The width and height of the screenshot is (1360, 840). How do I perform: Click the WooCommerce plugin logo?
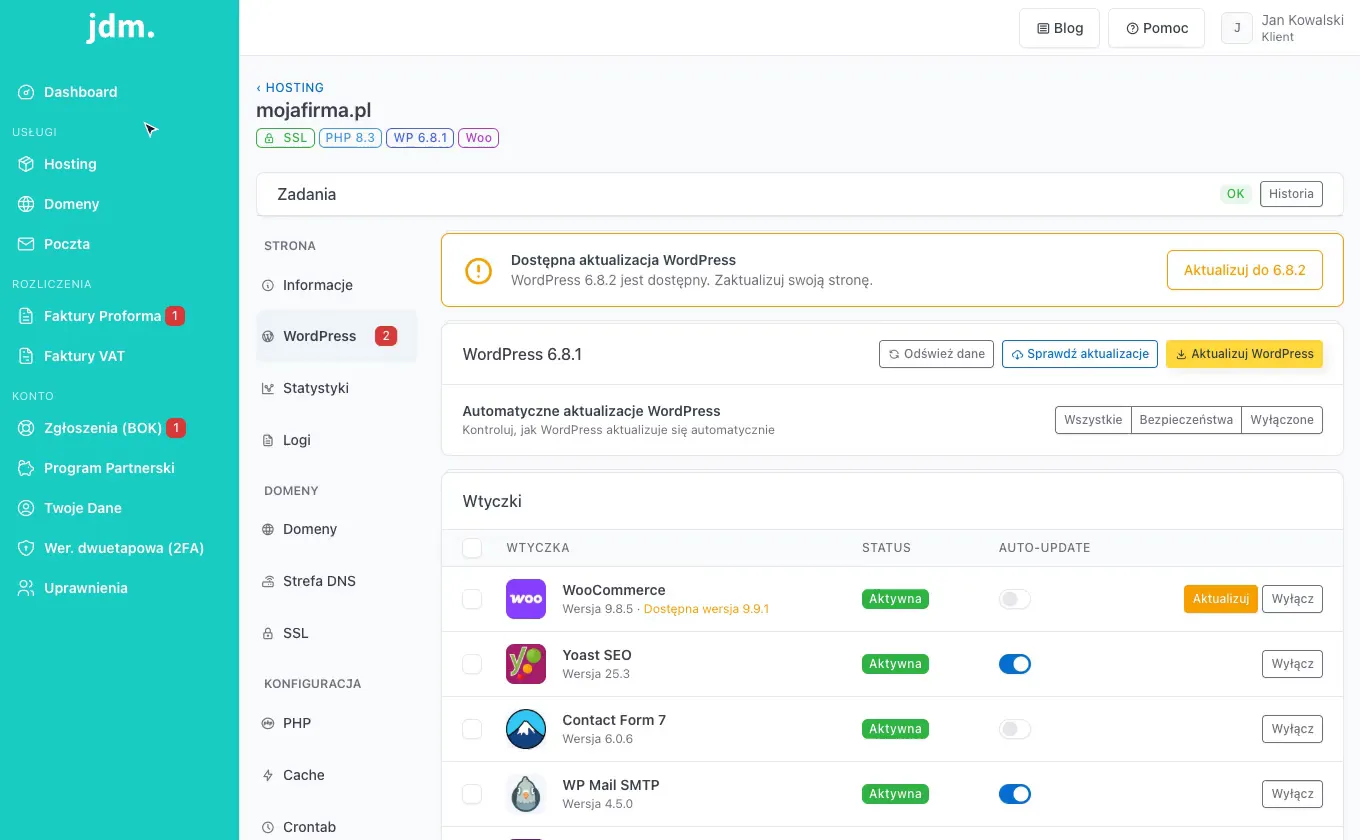(x=526, y=599)
